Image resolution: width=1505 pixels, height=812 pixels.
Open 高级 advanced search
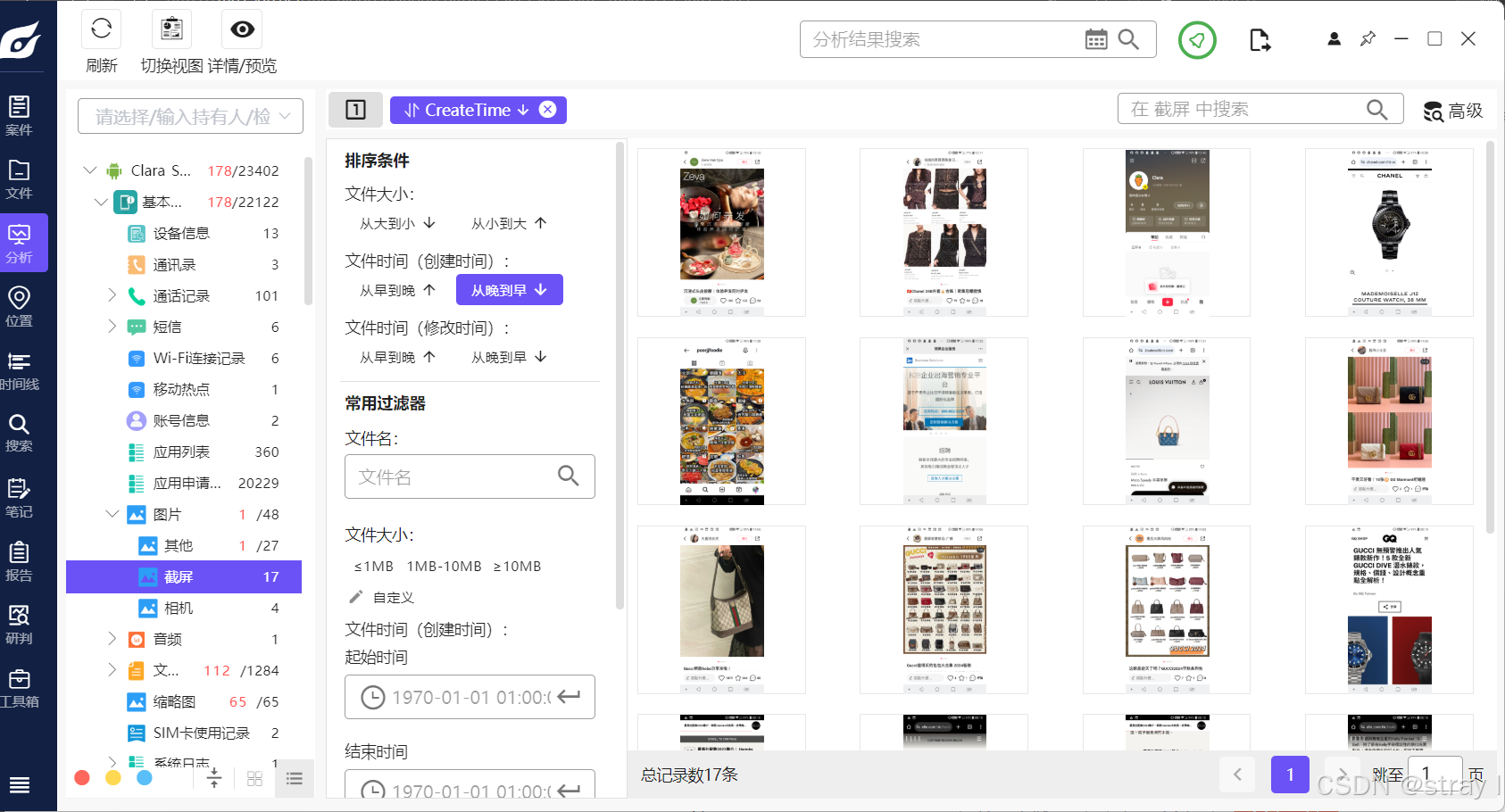pyautogui.click(x=1453, y=111)
